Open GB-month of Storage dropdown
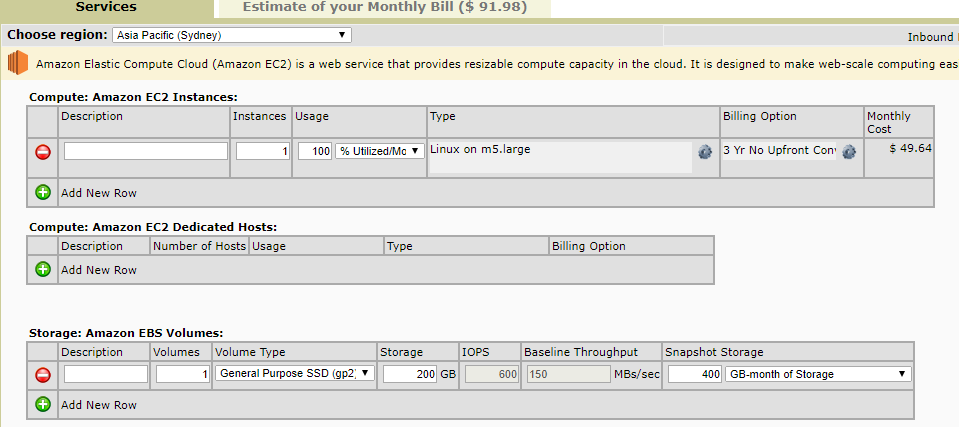959x427 pixels. tap(818, 374)
